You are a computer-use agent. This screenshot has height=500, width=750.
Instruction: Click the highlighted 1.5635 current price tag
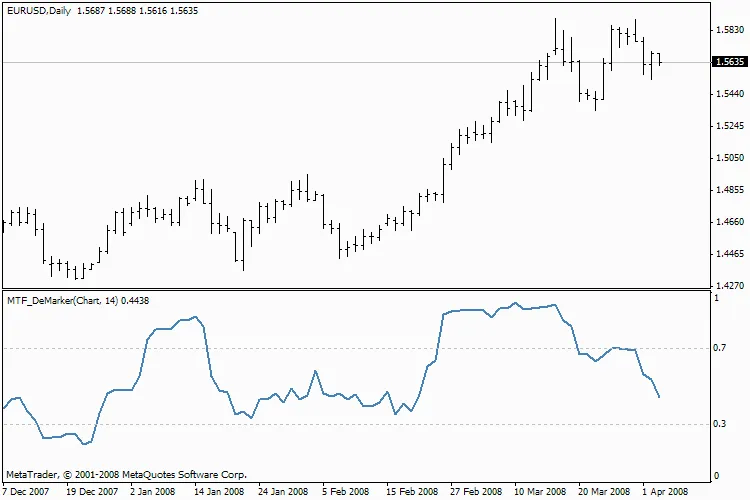click(727, 62)
